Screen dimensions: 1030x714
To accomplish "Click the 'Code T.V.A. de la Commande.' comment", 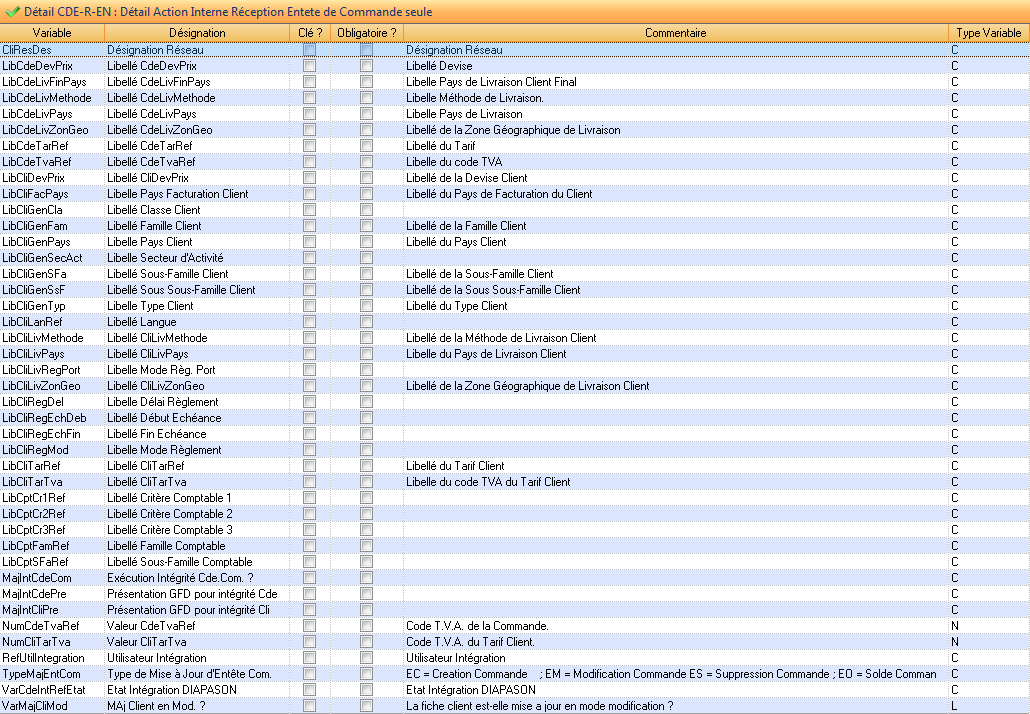I will tap(477, 626).
